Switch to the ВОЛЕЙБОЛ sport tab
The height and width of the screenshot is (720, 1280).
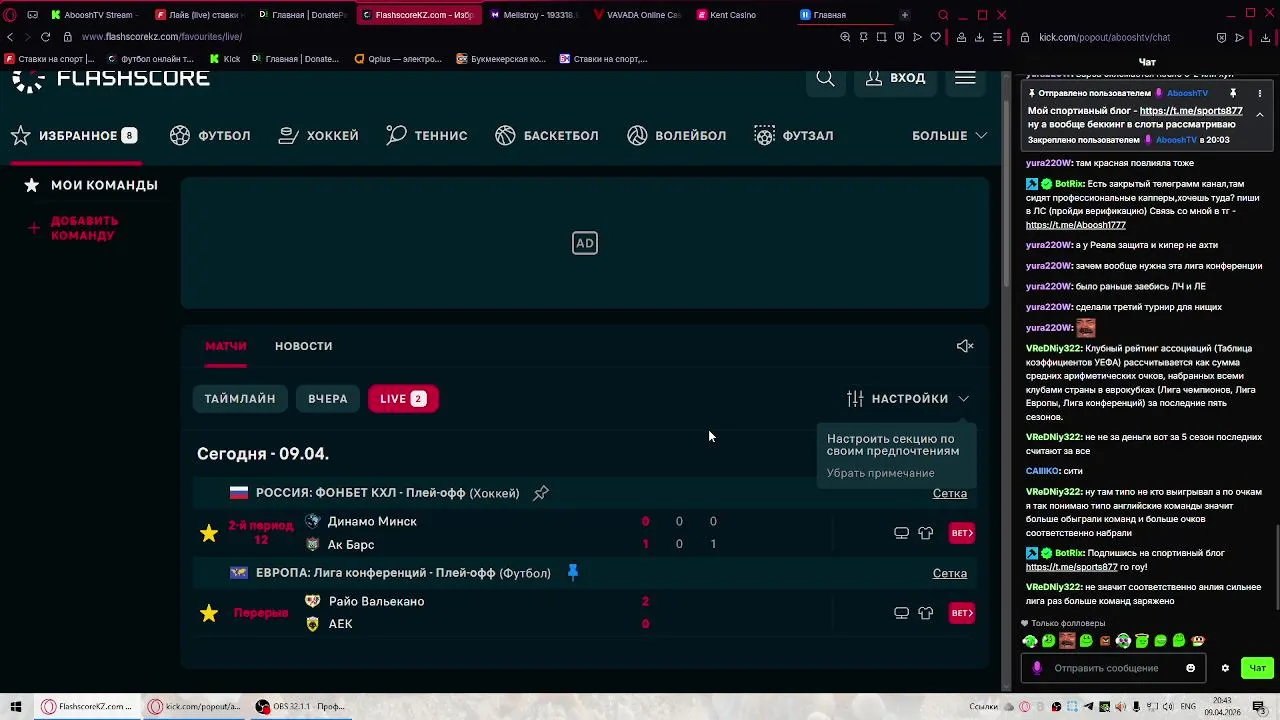(677, 135)
